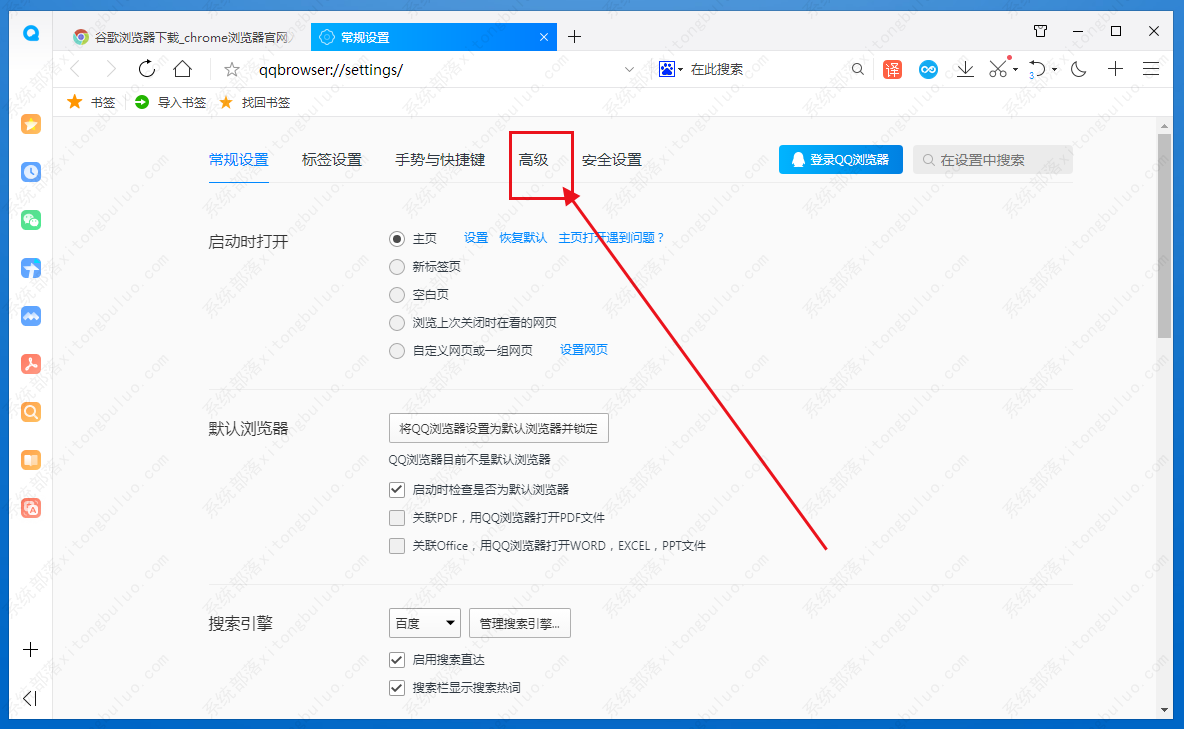Toggle night mode moon icon

(1078, 70)
